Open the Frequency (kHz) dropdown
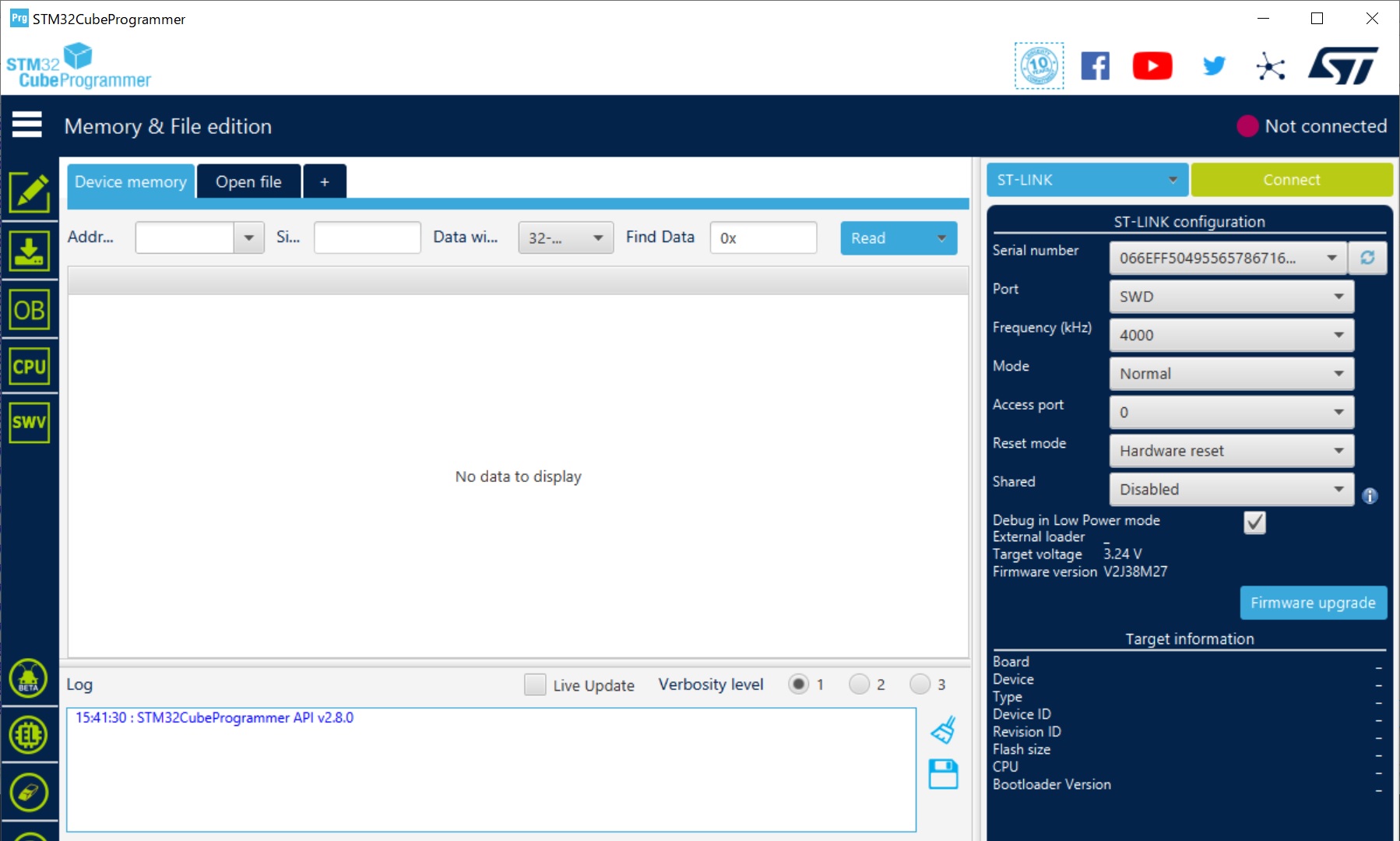 tap(1231, 335)
